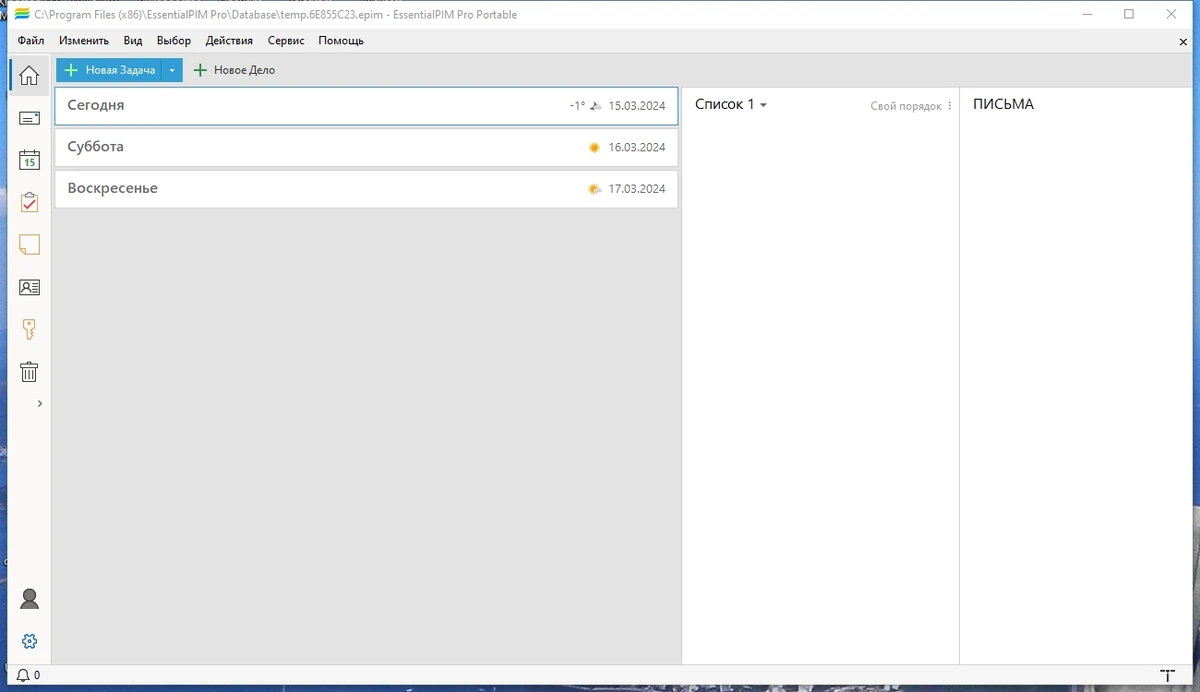Click the date 16.03.2024
The width and height of the screenshot is (1200, 692).
coord(637,147)
